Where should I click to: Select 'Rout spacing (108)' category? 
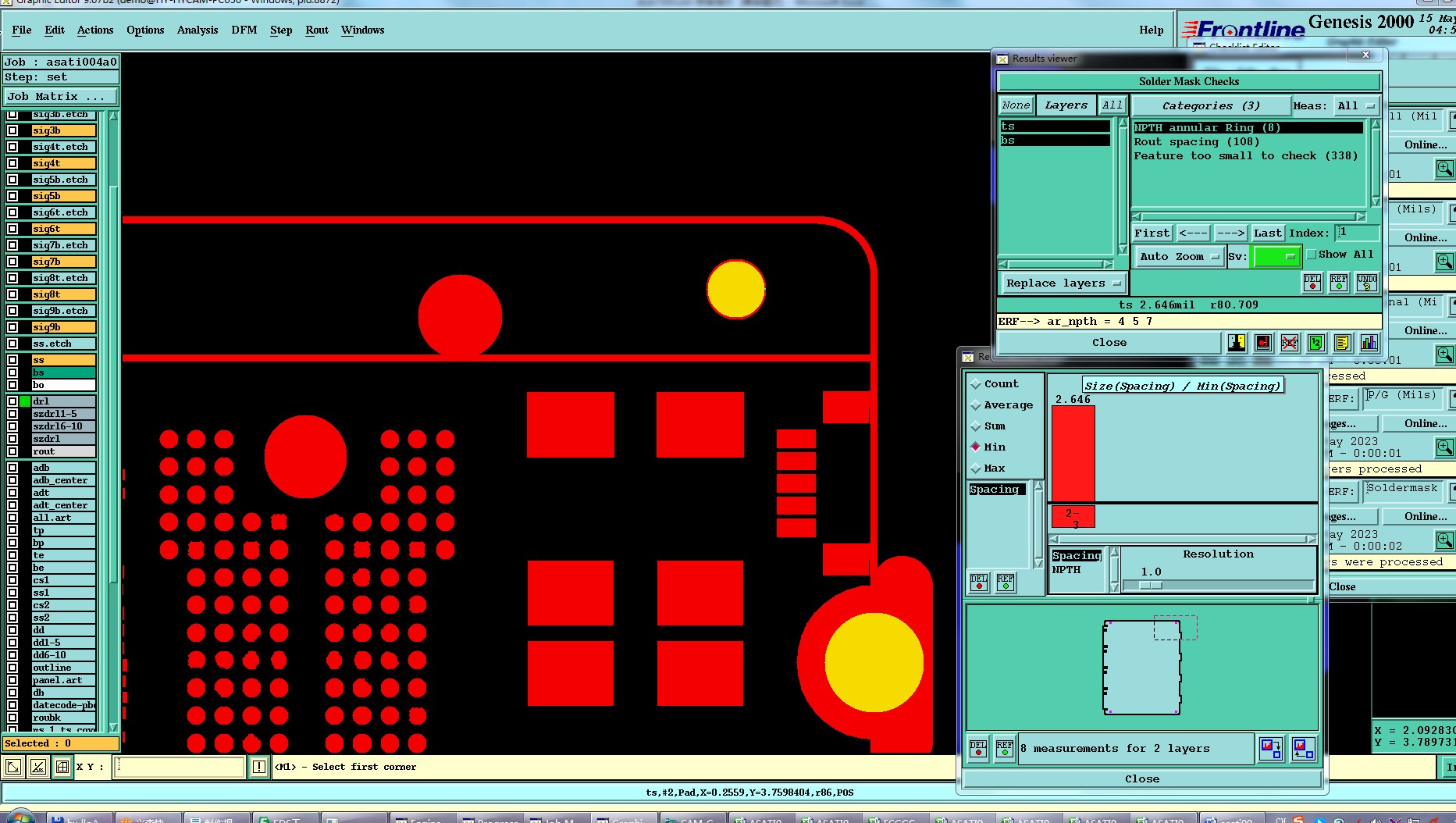coord(1196,142)
